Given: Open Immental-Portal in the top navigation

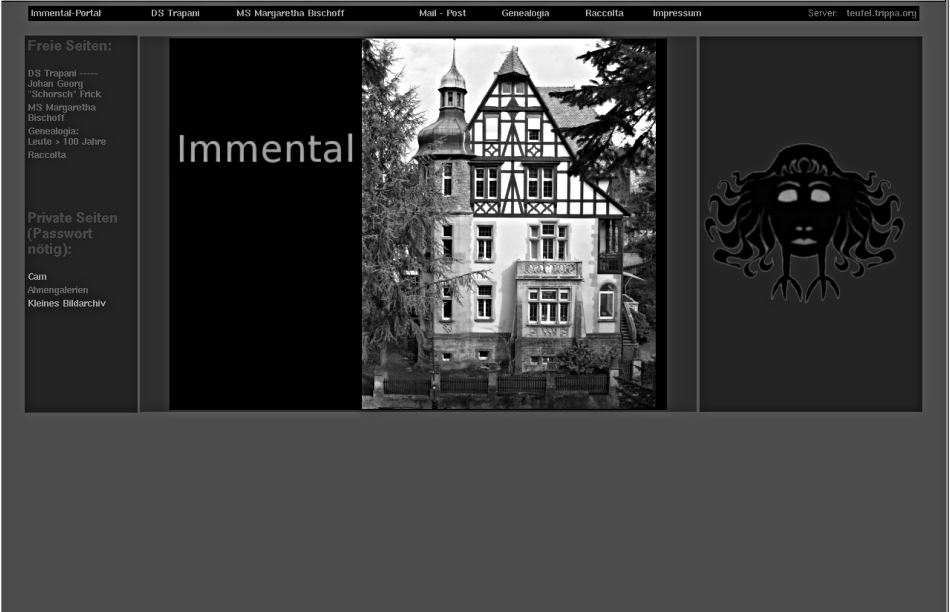Looking at the screenshot, I should (66, 14).
